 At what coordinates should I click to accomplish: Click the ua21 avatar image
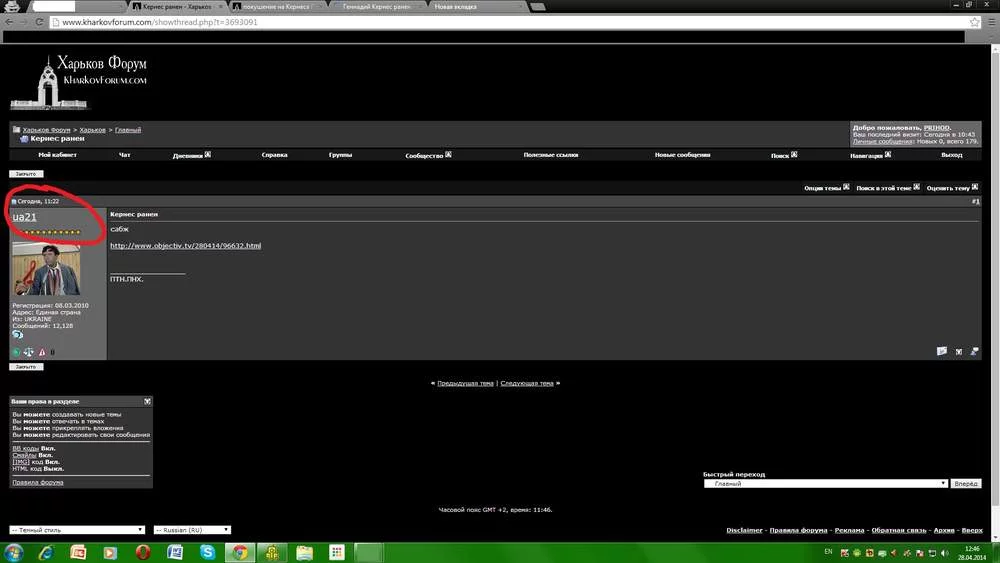(x=46, y=269)
